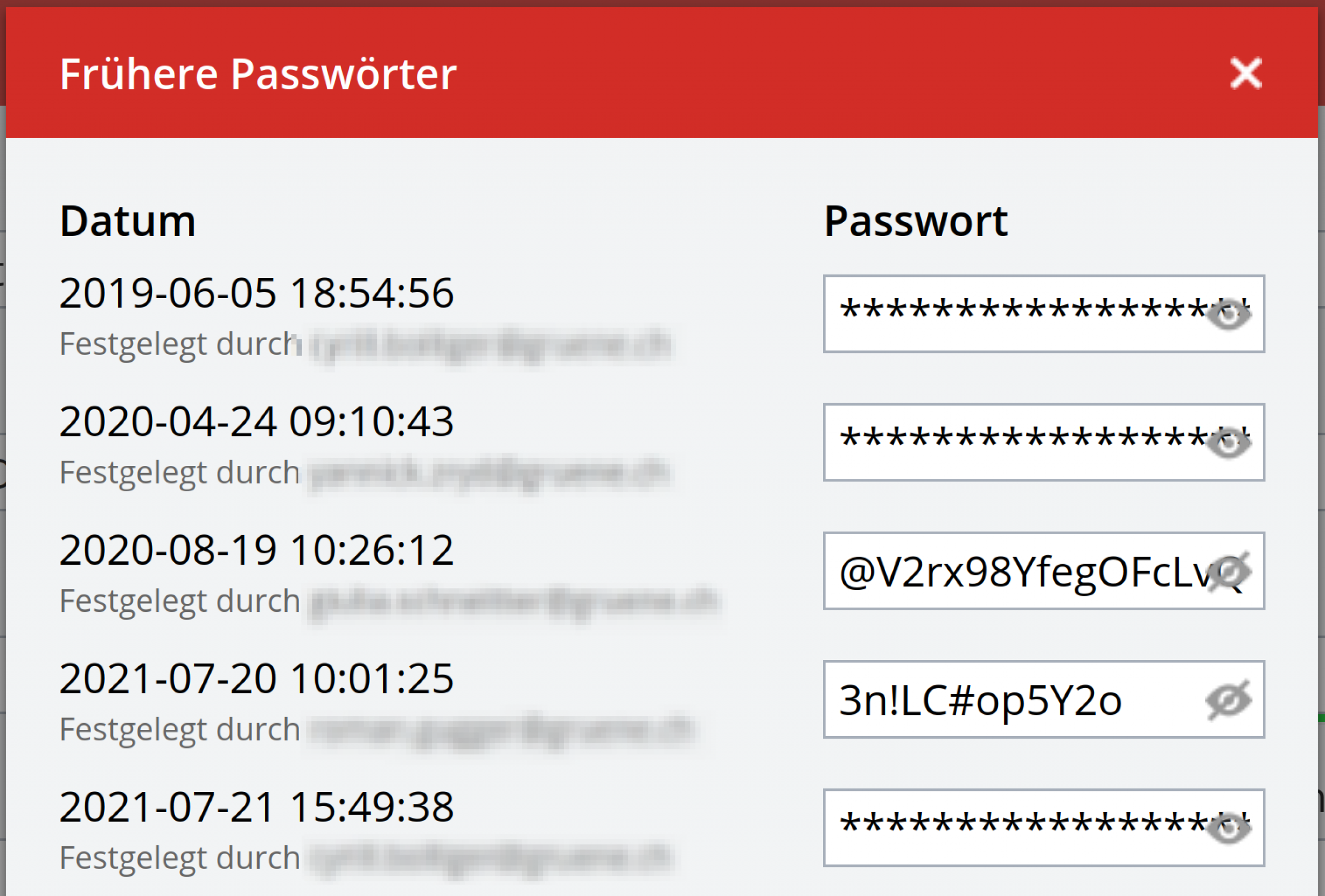
Task: Hide the password from 2020-08-19
Action: point(1228,571)
